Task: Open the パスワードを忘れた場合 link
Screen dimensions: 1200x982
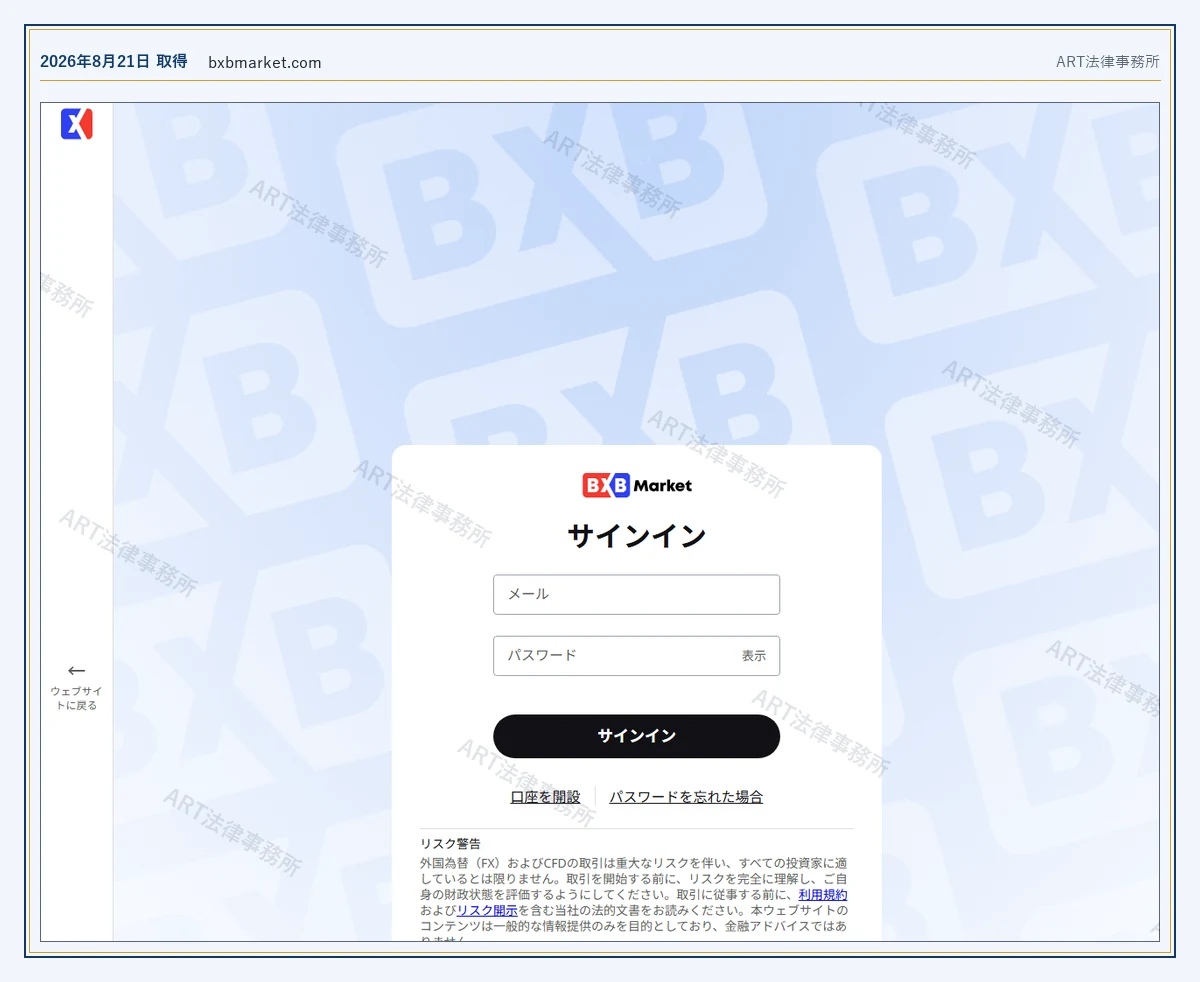Action: pos(686,797)
